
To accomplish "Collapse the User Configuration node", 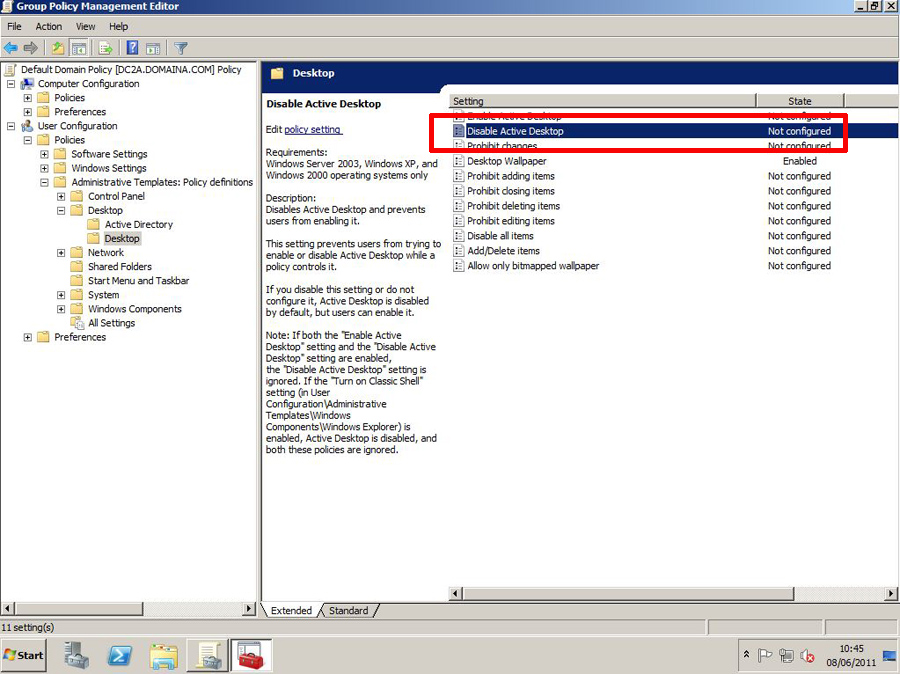I will pyautogui.click(x=11, y=126).
